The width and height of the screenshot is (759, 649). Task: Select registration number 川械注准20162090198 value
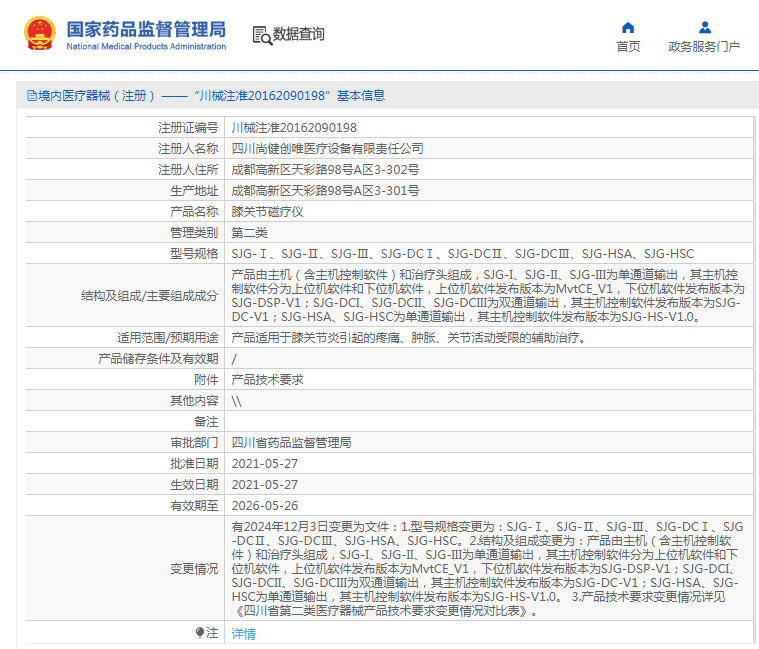tap(294, 128)
